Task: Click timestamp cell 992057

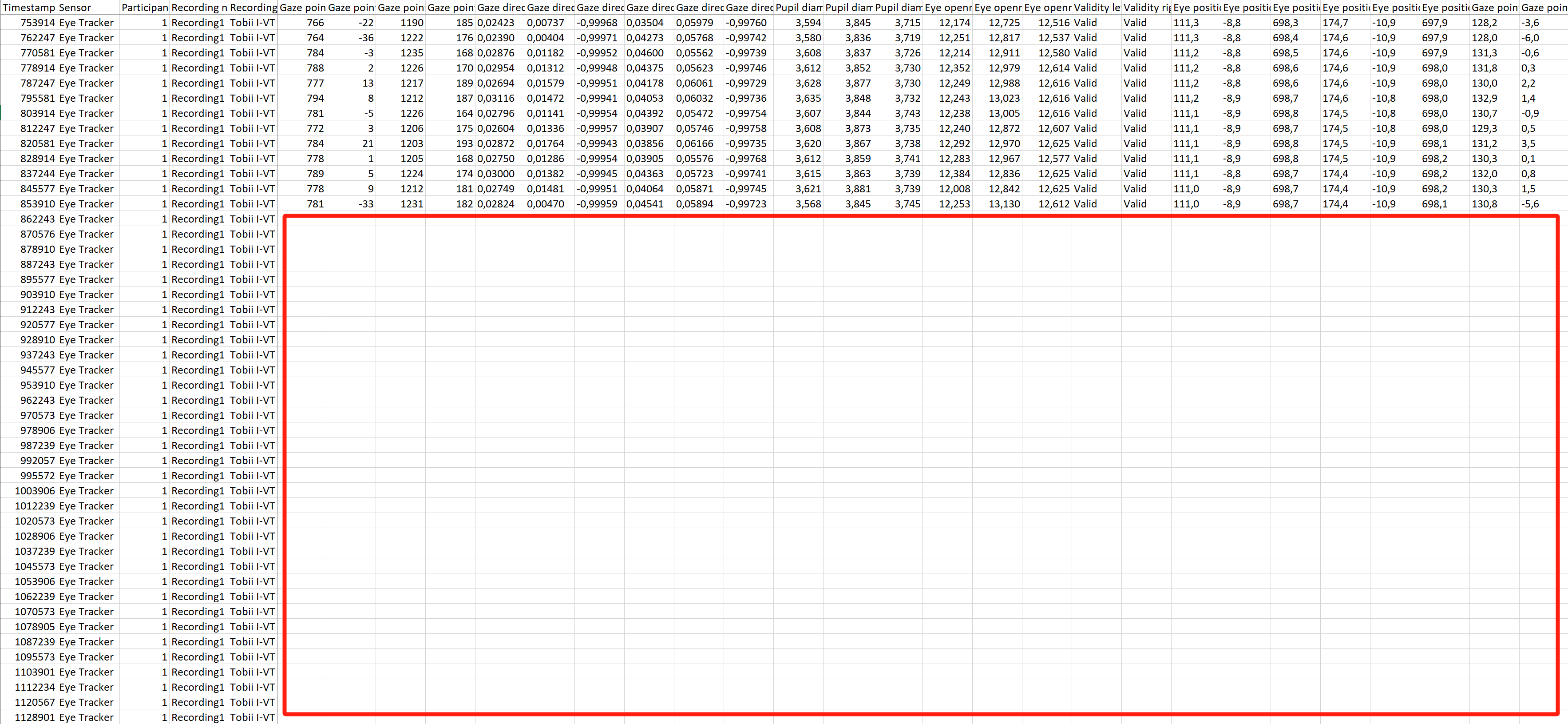Action: (37, 461)
